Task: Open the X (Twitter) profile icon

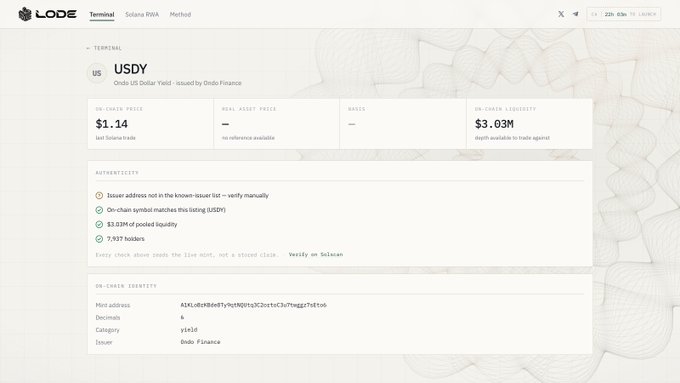Action: tap(561, 14)
